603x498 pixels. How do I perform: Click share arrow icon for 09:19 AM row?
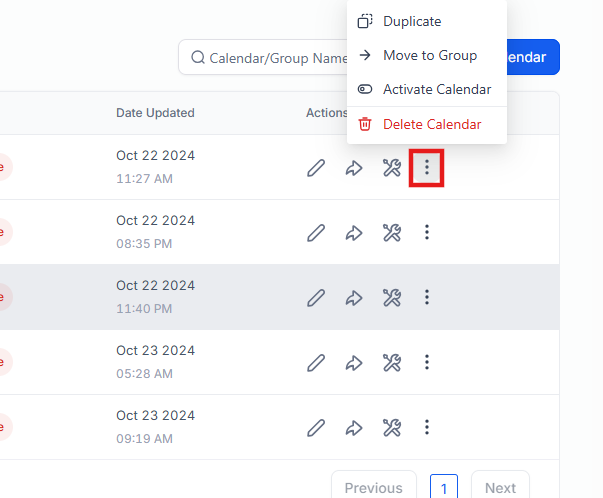354,427
